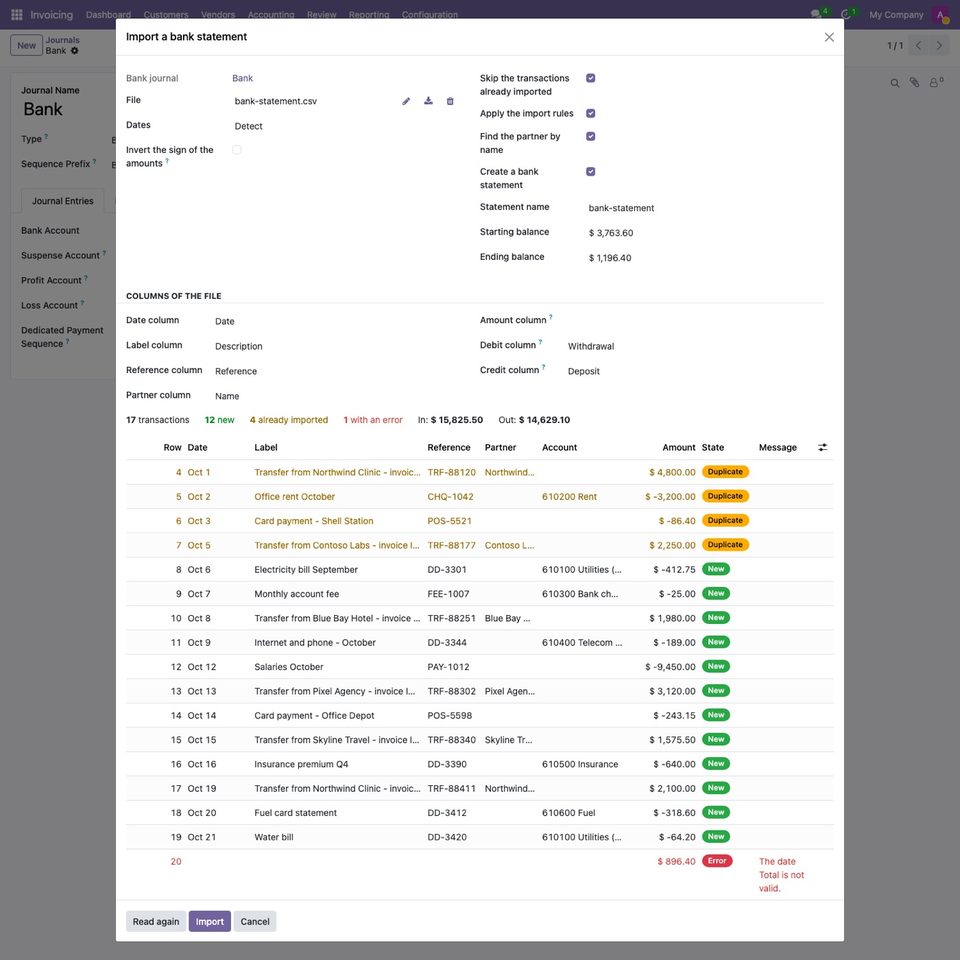Click the Fuel card statement row label
Image resolution: width=960 pixels, height=960 pixels.
(x=295, y=813)
